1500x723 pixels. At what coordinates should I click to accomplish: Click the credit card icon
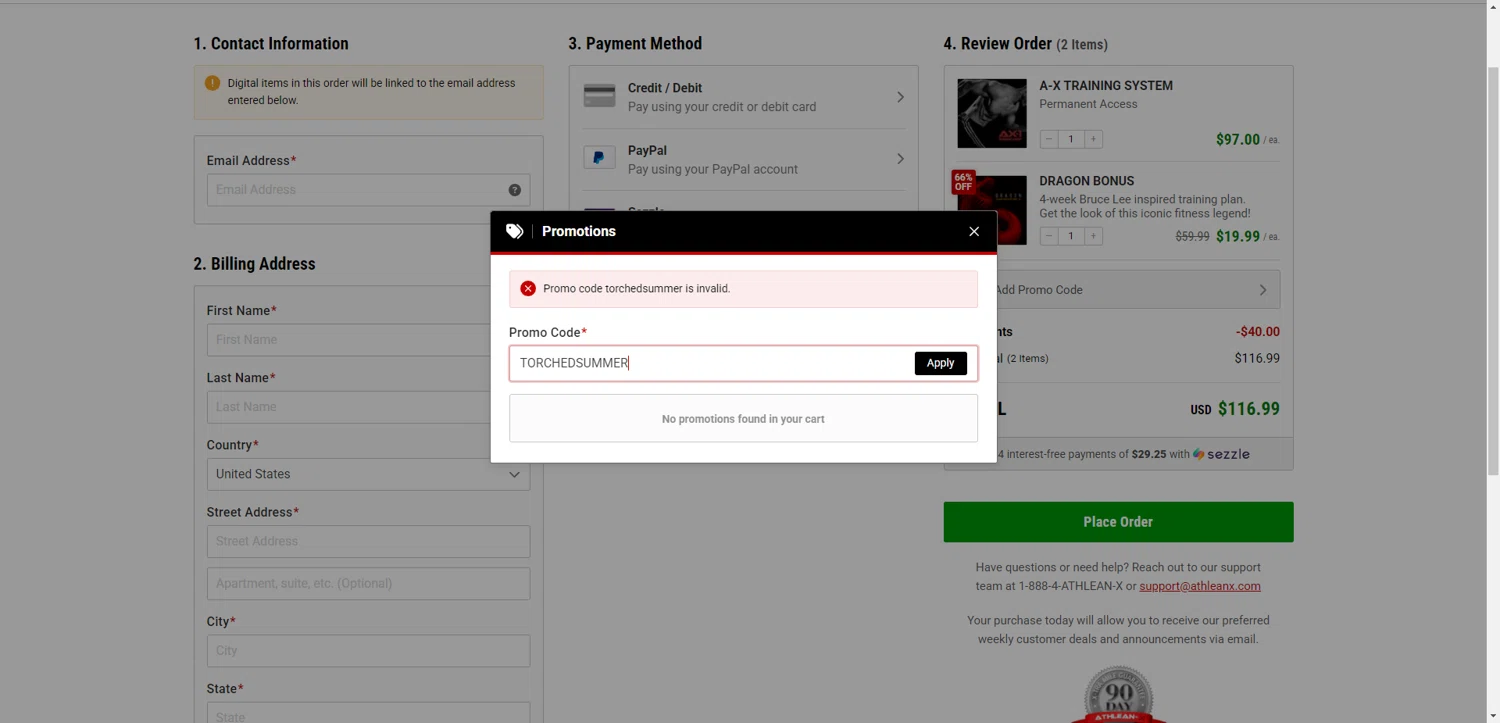(599, 96)
